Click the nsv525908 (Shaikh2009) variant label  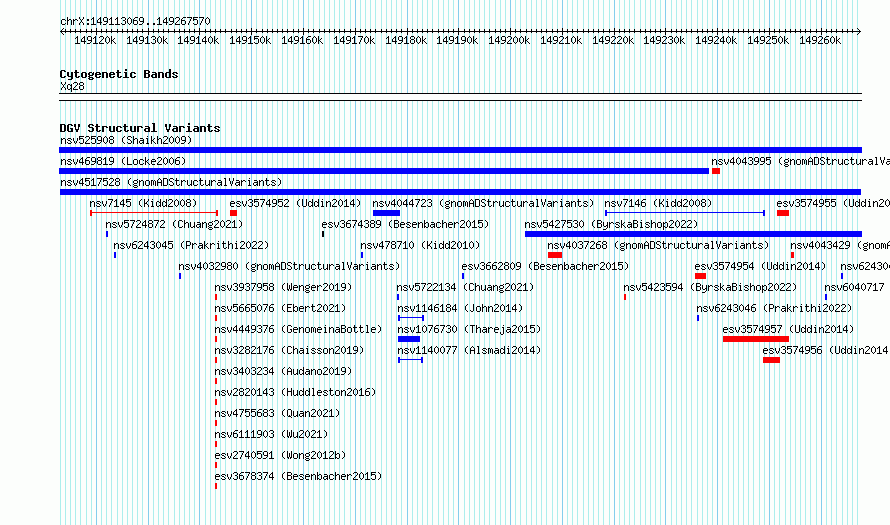click(126, 140)
